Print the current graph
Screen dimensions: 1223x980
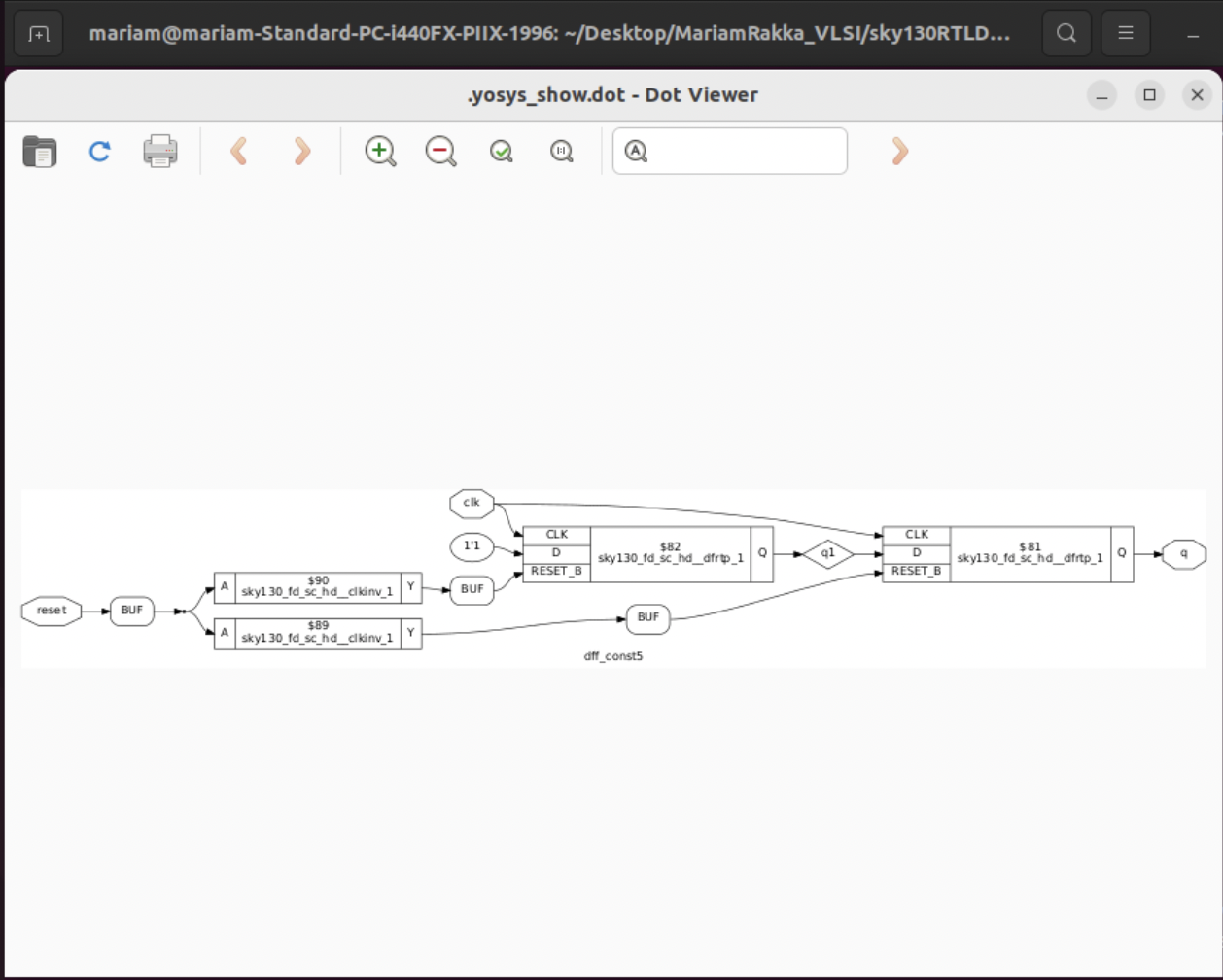click(x=158, y=152)
